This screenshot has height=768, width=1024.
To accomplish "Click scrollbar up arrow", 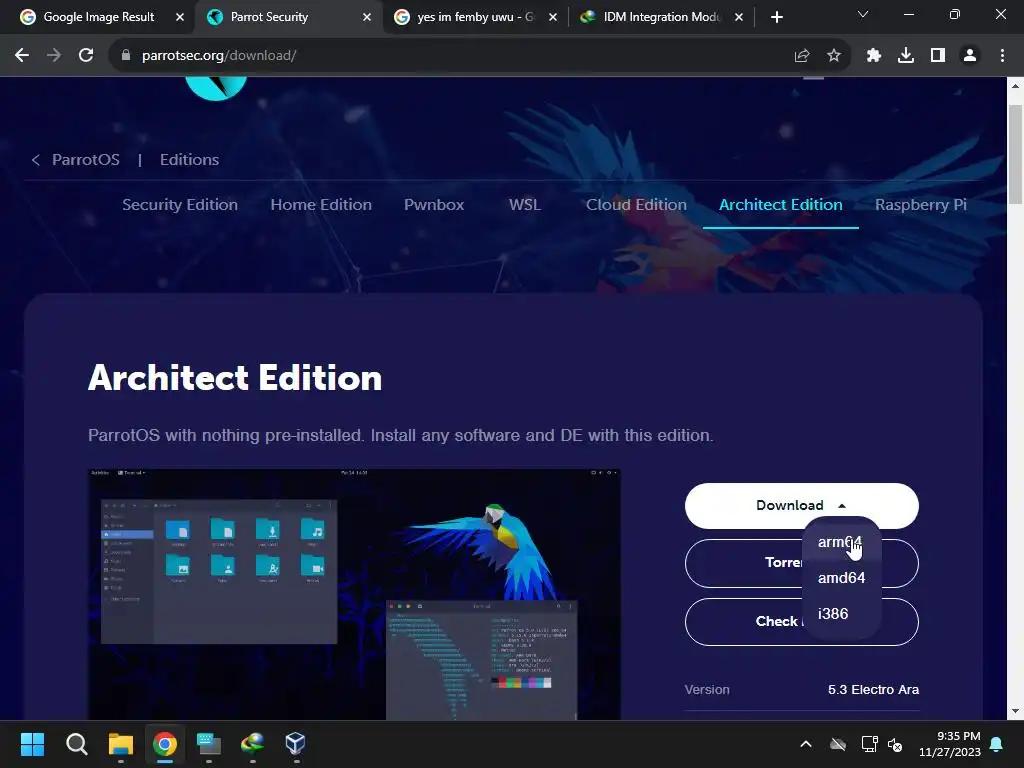I will click(1015, 86).
